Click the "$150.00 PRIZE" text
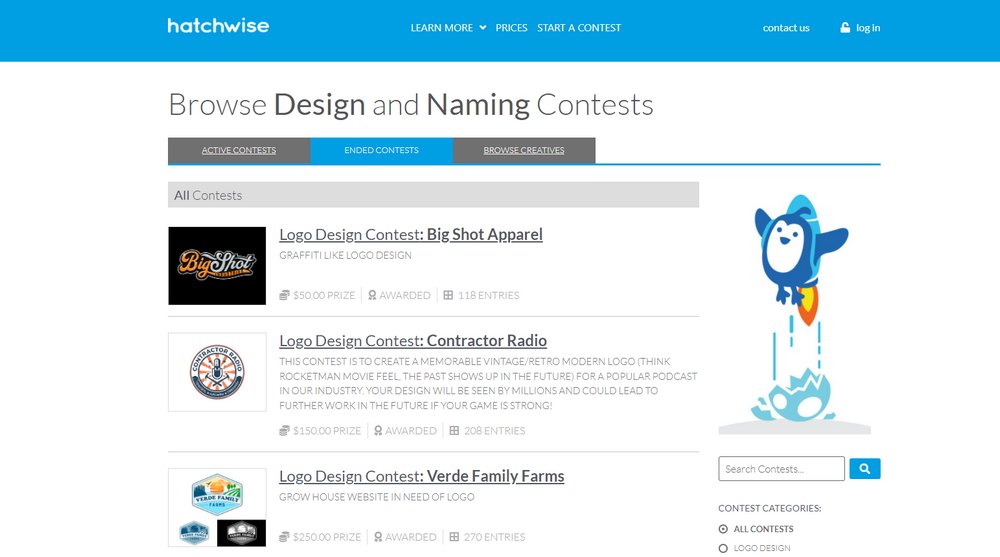 pos(327,431)
